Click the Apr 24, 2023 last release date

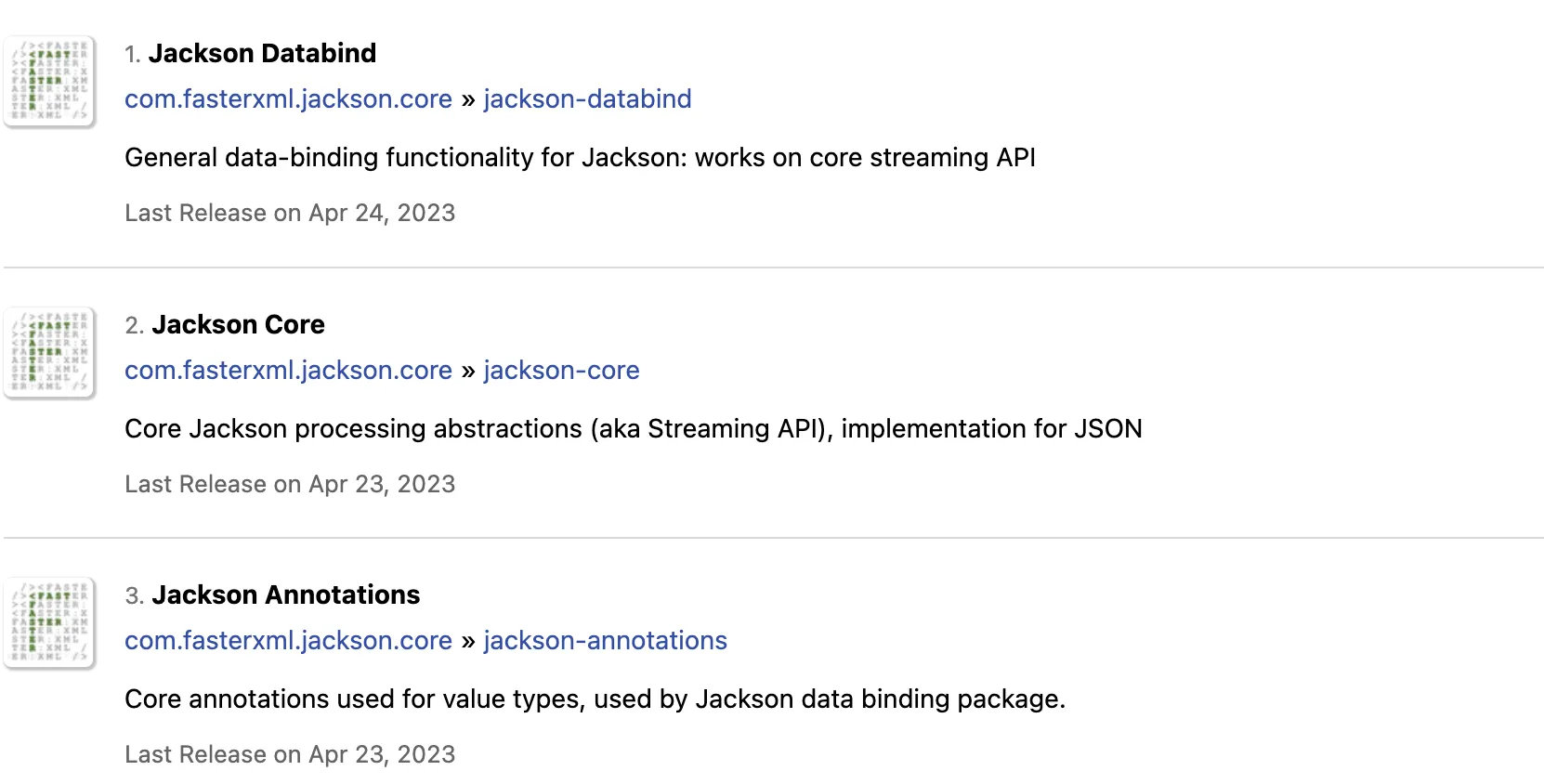[382, 214]
